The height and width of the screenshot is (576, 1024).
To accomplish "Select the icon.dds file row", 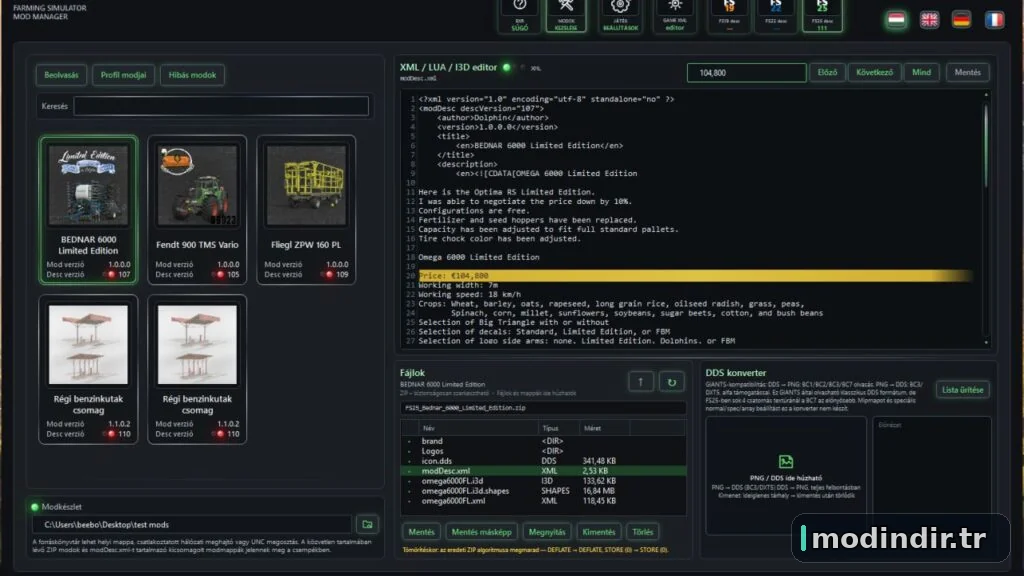I will pos(543,460).
